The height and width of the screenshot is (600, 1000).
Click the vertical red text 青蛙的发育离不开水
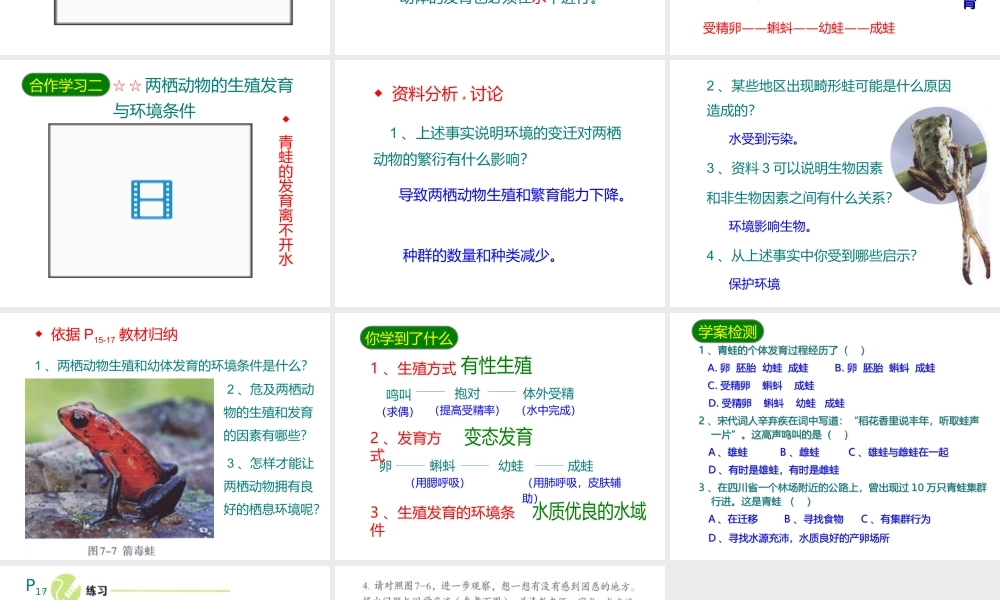point(286,200)
